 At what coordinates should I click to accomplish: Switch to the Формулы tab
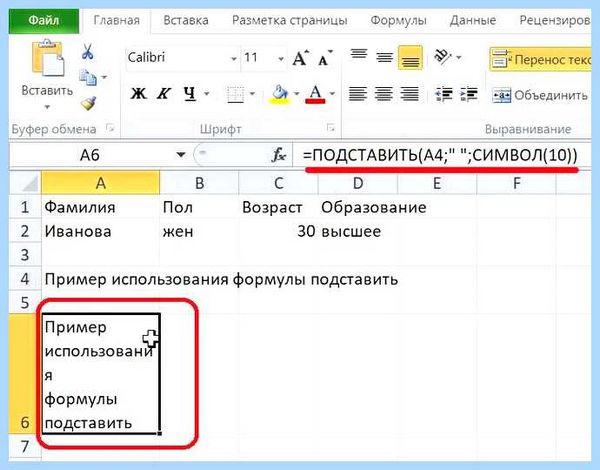pos(398,20)
